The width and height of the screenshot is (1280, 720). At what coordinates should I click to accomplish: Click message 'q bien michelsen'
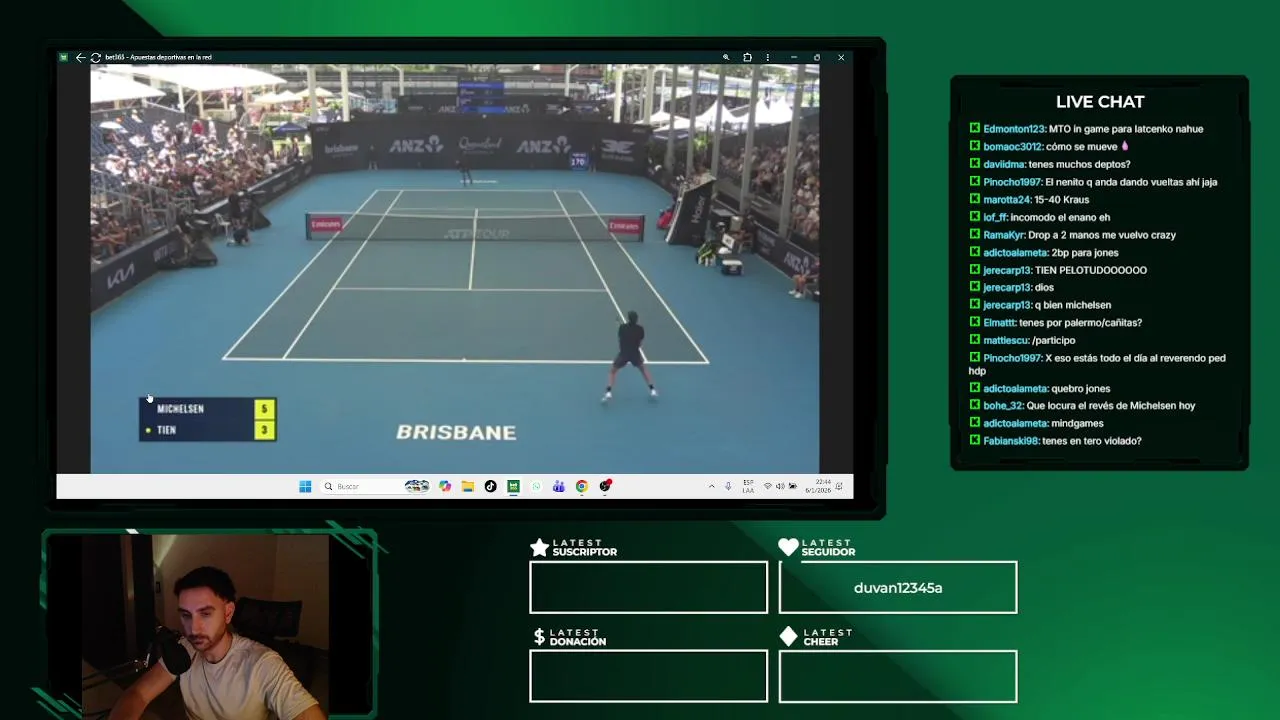pyautogui.click(x=1073, y=305)
